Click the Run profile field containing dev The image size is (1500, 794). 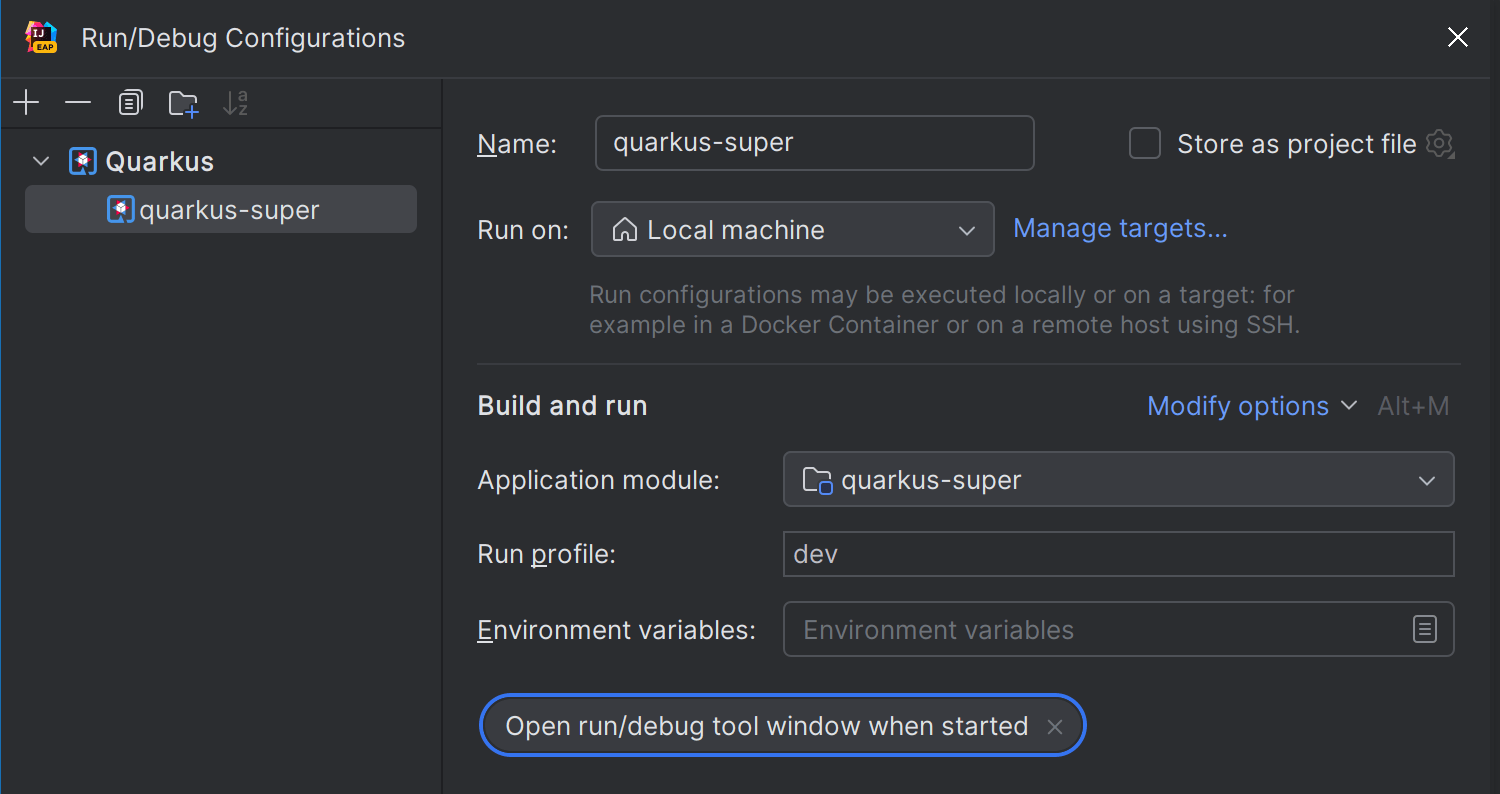(1117, 554)
